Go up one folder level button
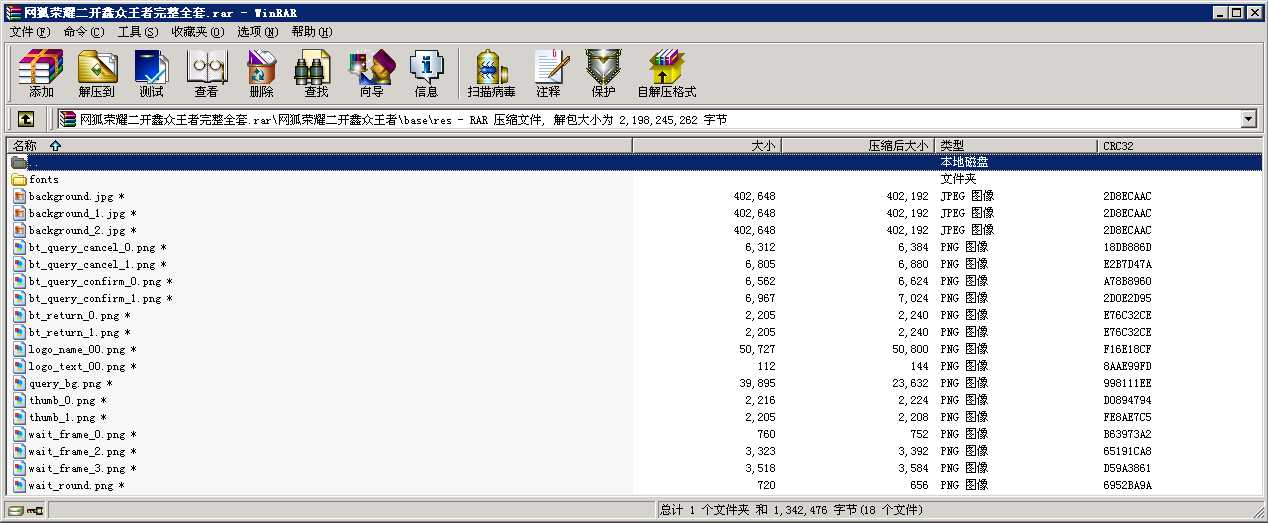 pyautogui.click(x=26, y=119)
